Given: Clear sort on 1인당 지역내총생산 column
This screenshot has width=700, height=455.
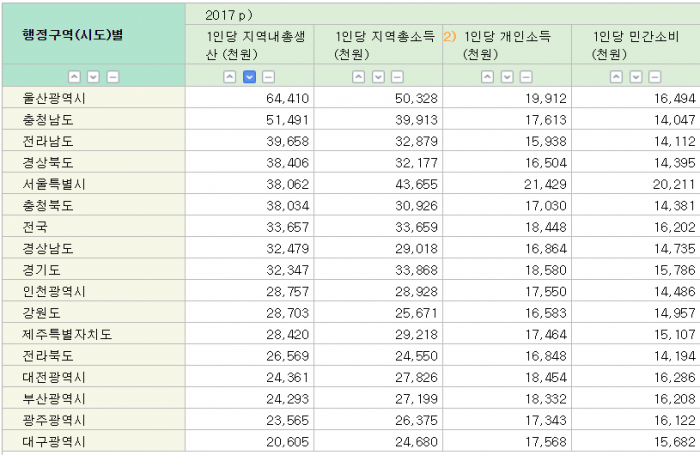Looking at the screenshot, I should coord(268,77).
